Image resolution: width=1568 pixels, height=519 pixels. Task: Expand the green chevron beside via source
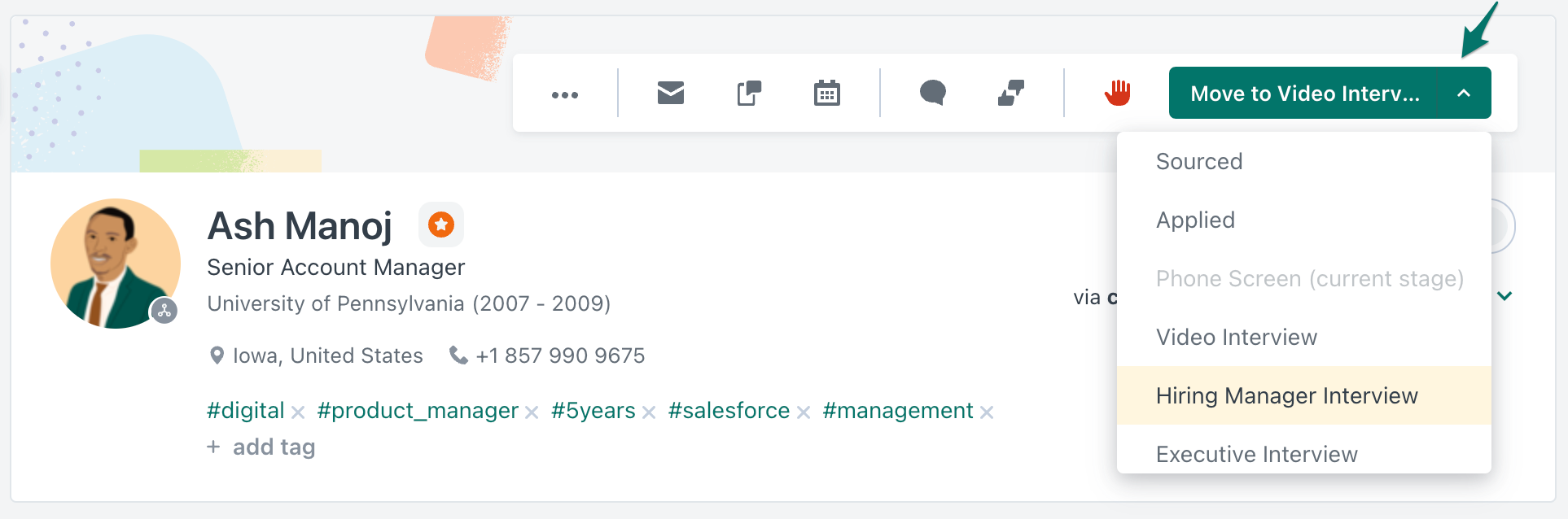(1504, 296)
